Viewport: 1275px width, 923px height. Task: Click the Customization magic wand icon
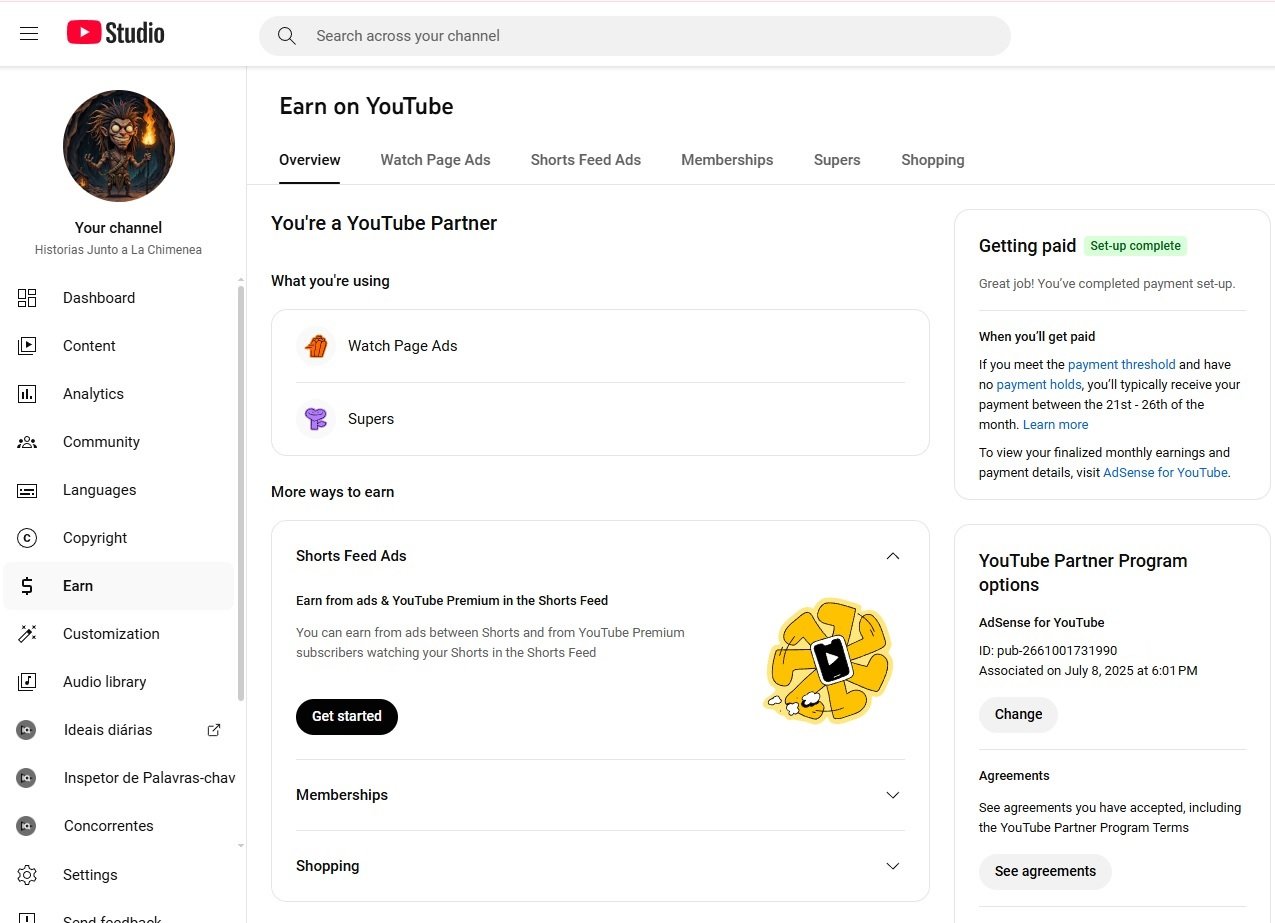[27, 634]
